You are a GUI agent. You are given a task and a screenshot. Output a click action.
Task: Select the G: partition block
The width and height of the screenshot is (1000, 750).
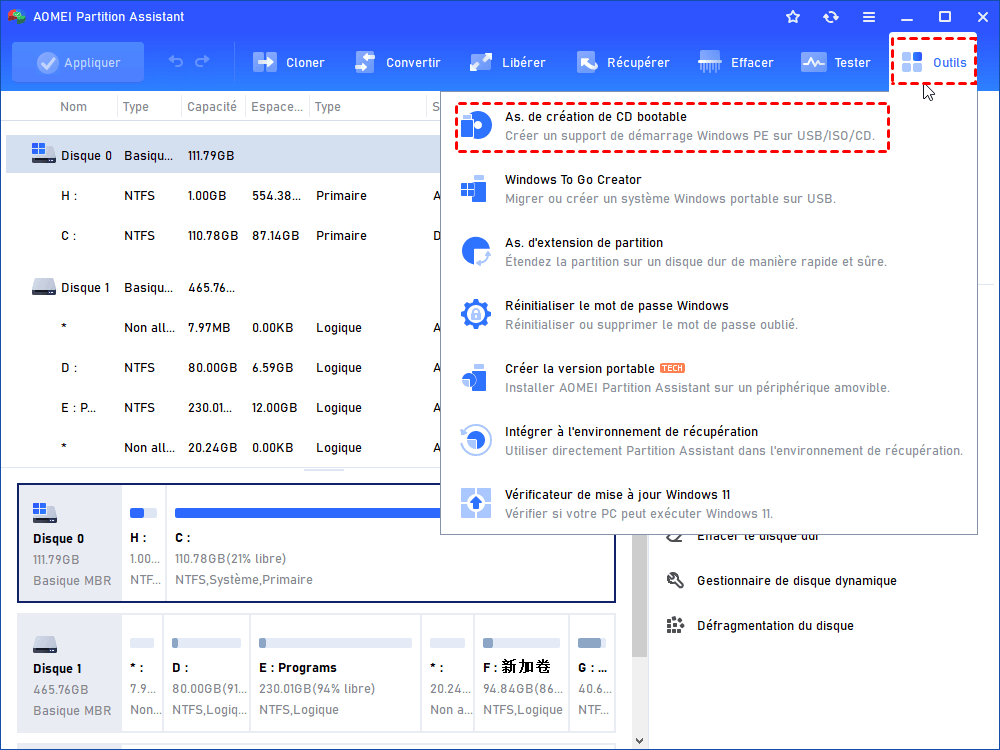click(592, 673)
